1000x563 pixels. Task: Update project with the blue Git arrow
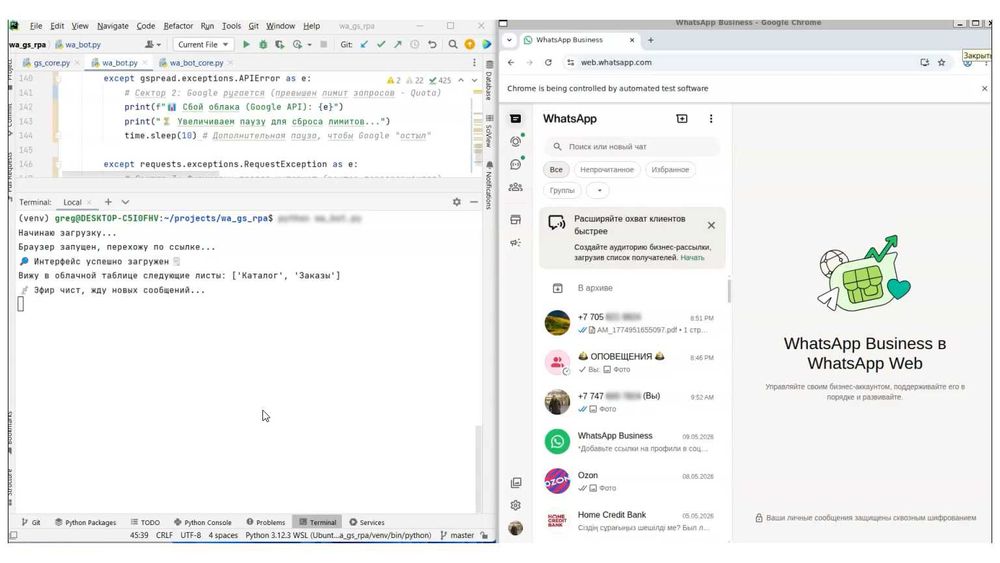364,45
